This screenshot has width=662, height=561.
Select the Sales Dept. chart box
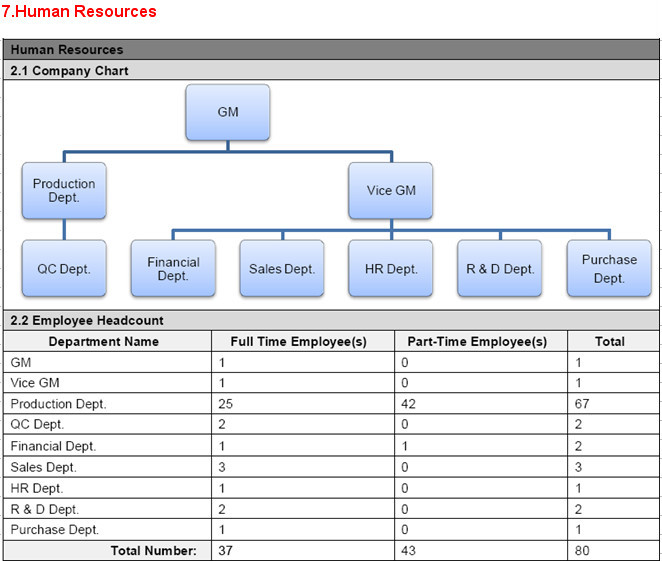tap(282, 268)
